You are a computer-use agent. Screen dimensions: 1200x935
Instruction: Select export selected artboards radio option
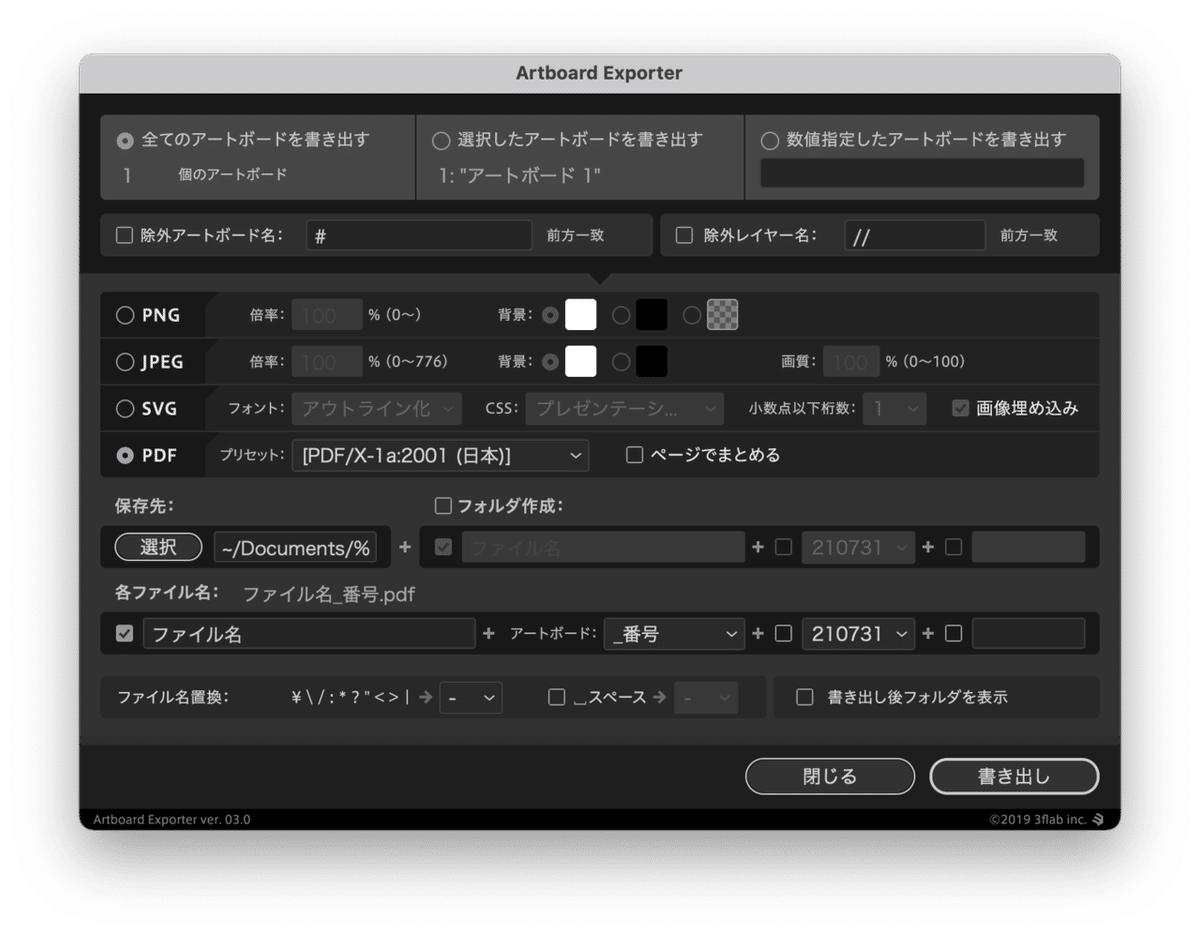pyautogui.click(x=440, y=141)
